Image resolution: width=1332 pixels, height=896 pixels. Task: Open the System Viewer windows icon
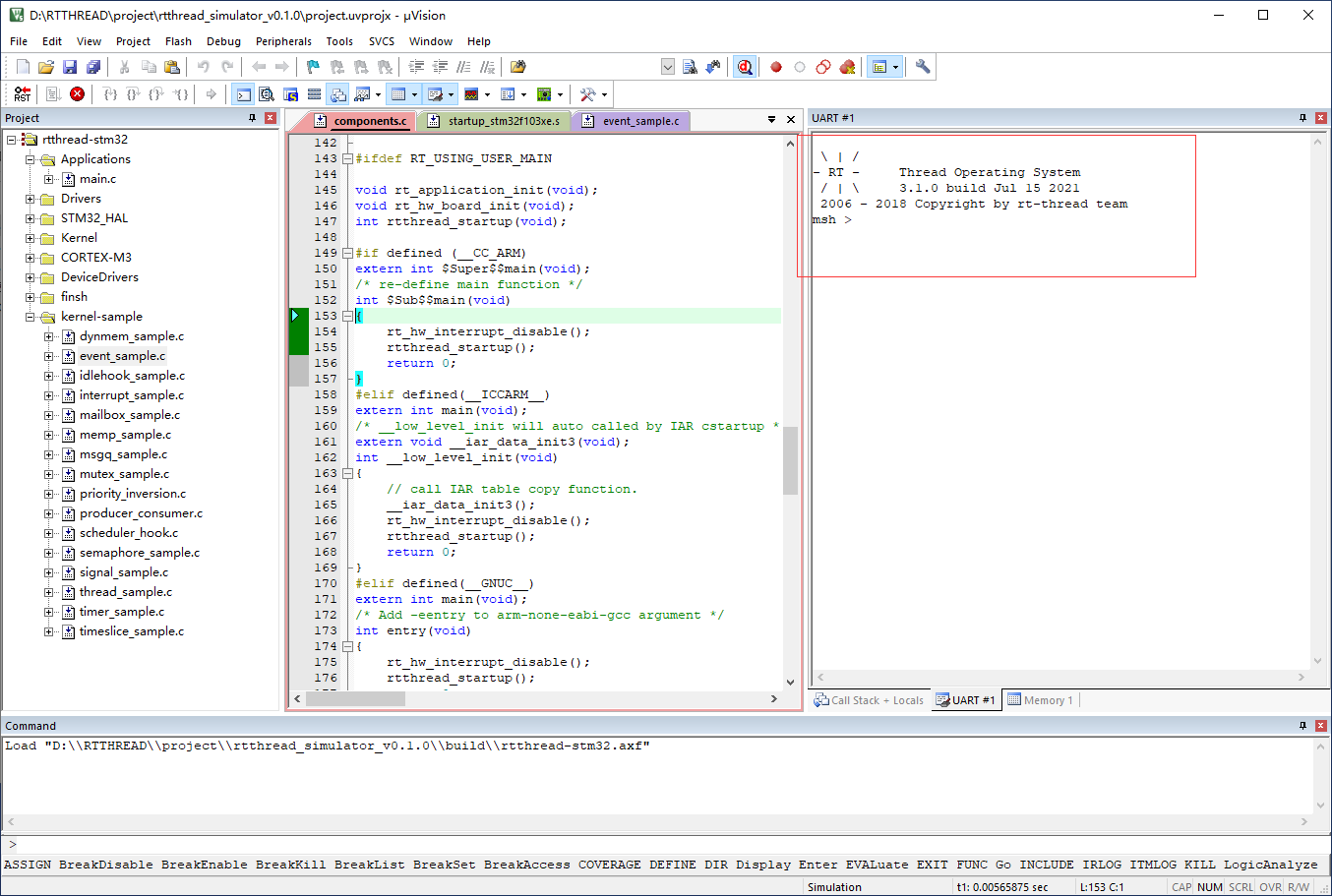pos(544,94)
